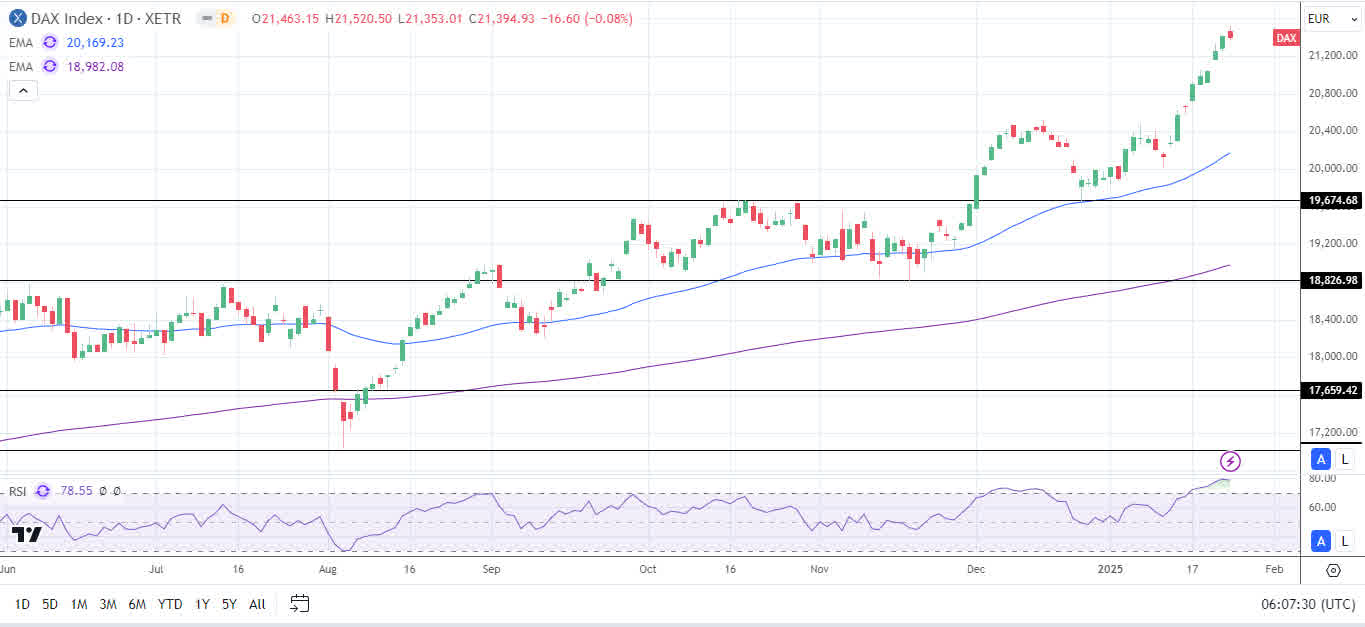This screenshot has width=1365, height=627.
Task: Click the 19,674.68 horizontal line price label
Action: 1333,201
